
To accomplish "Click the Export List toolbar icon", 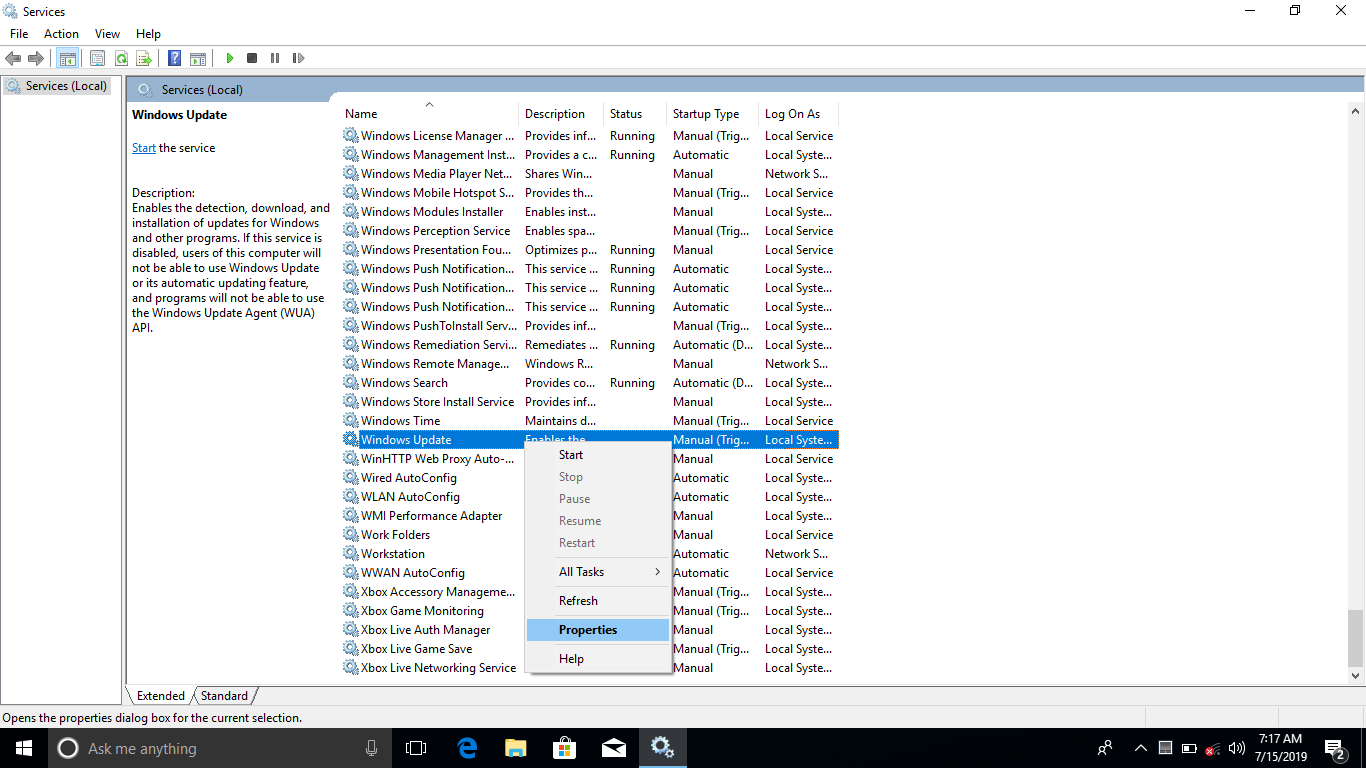I will click(x=144, y=58).
